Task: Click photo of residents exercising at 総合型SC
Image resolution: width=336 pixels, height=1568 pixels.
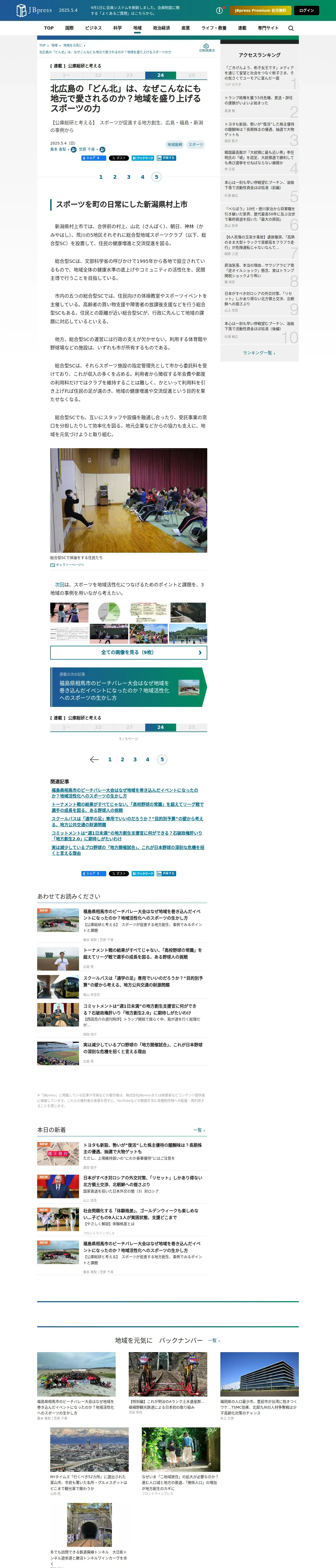Action: 129,500
